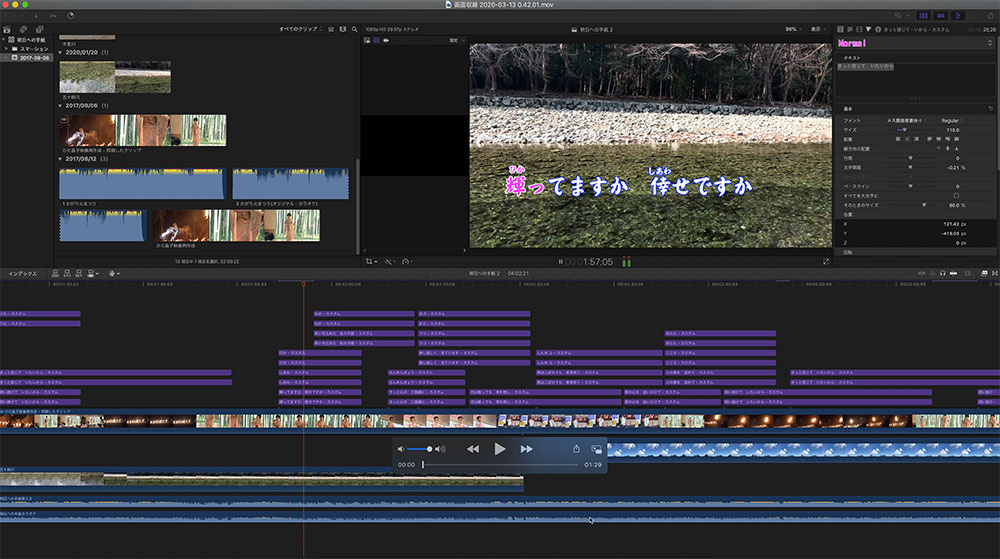Open the 表示 view options menu
Image resolution: width=1000 pixels, height=559 pixels.
(817, 29)
